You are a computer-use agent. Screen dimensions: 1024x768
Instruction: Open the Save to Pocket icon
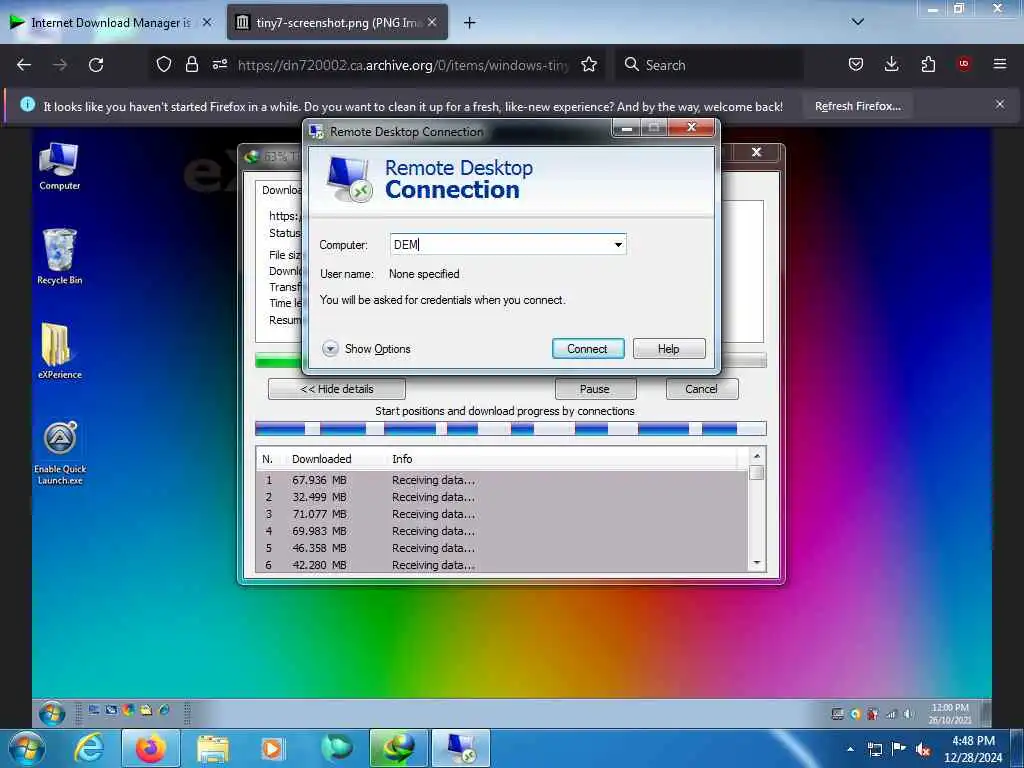pyautogui.click(x=856, y=64)
